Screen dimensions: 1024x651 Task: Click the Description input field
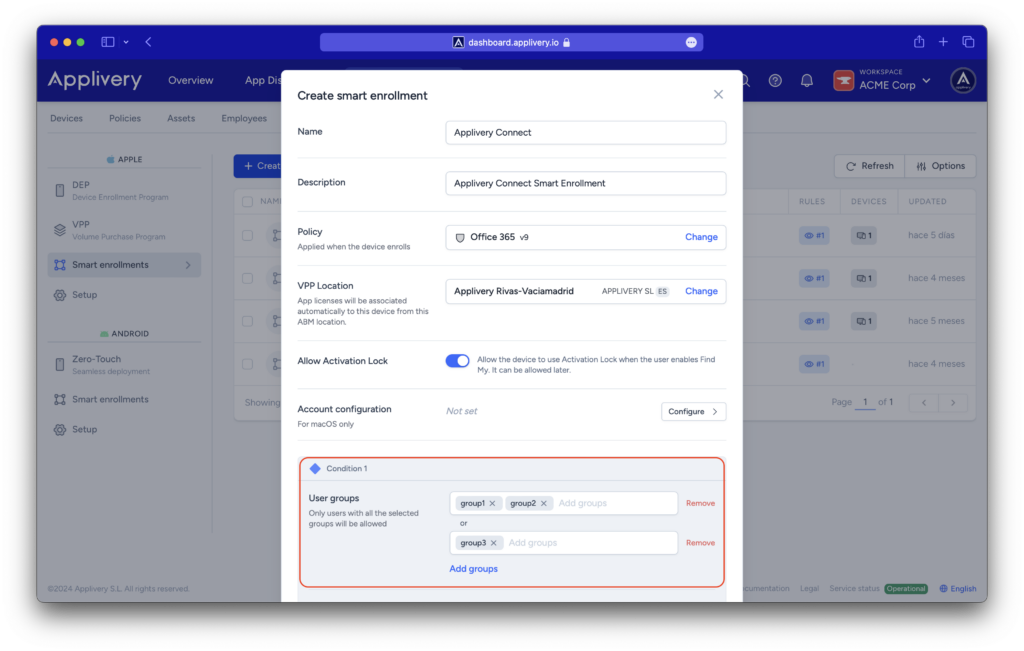click(585, 183)
